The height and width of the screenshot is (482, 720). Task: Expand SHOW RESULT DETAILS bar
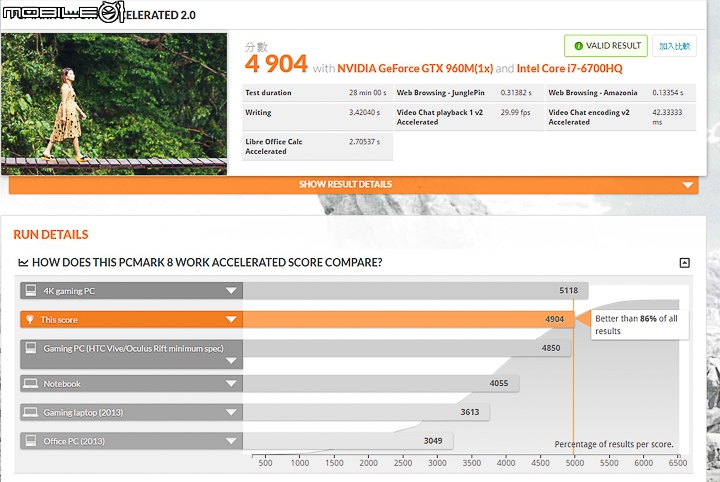point(354,185)
